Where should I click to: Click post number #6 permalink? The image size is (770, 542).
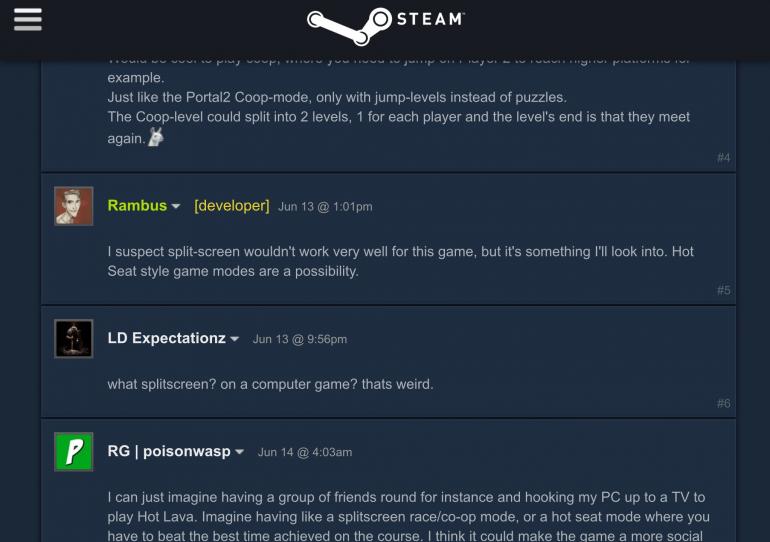coord(723,404)
